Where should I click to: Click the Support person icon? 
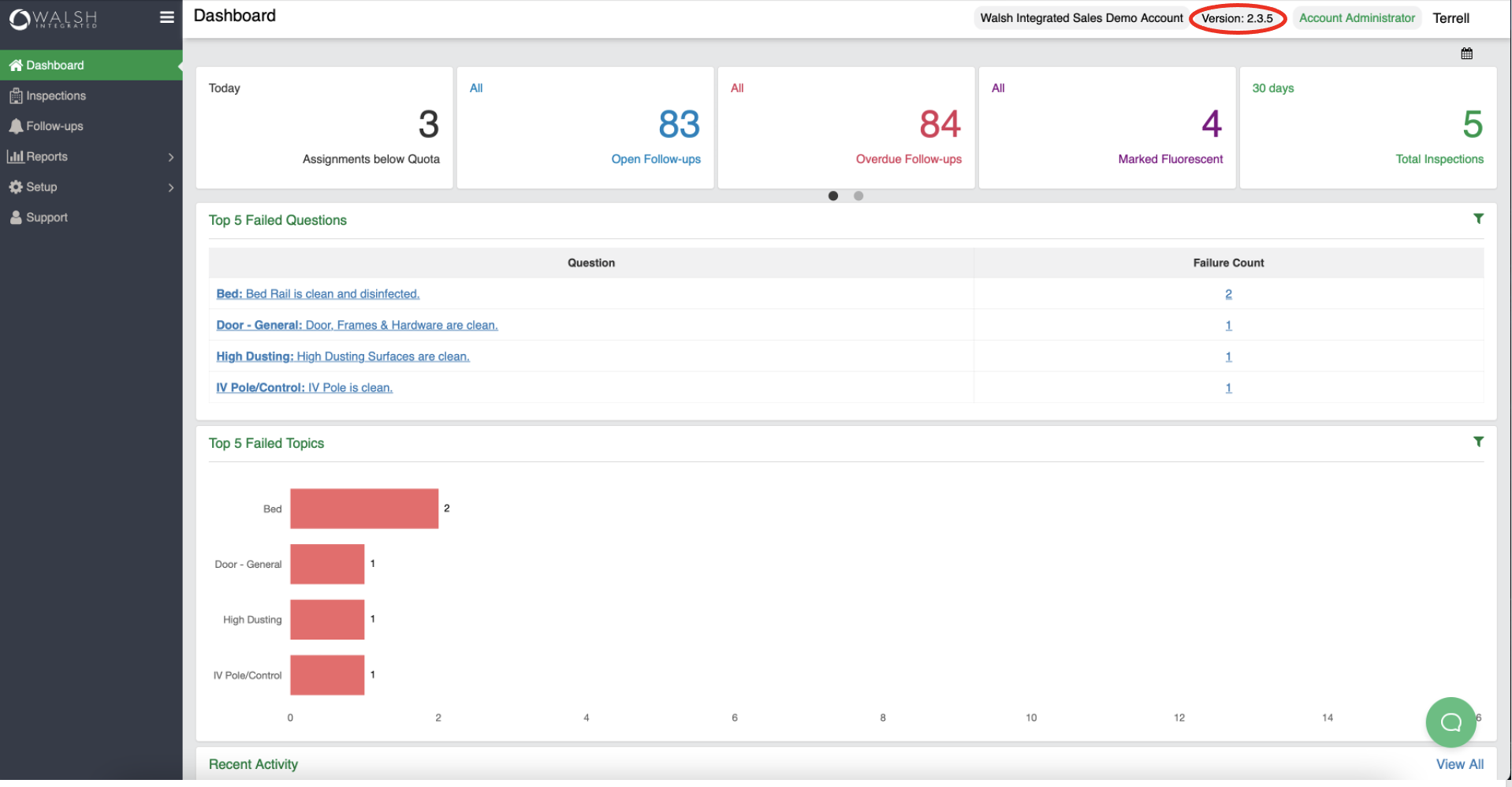point(17,217)
